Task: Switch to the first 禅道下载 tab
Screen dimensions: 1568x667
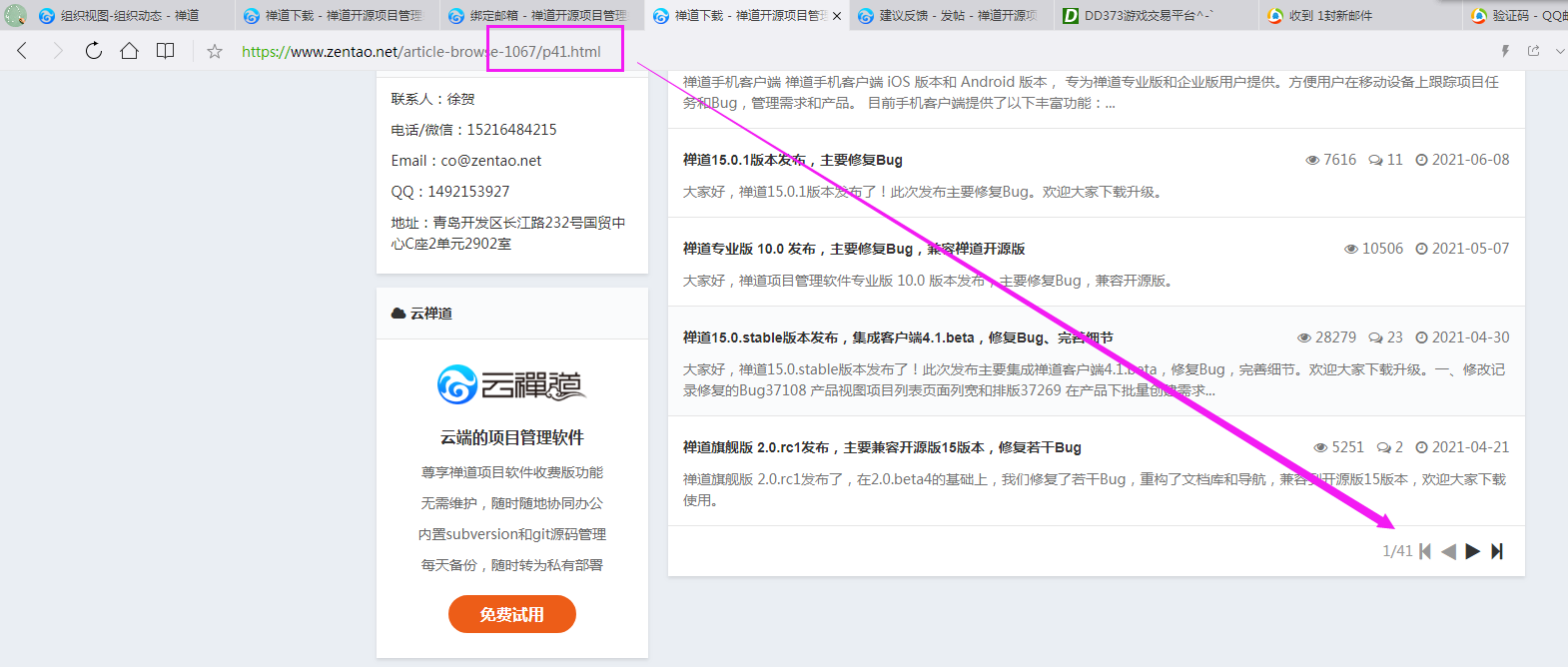Action: [334, 15]
